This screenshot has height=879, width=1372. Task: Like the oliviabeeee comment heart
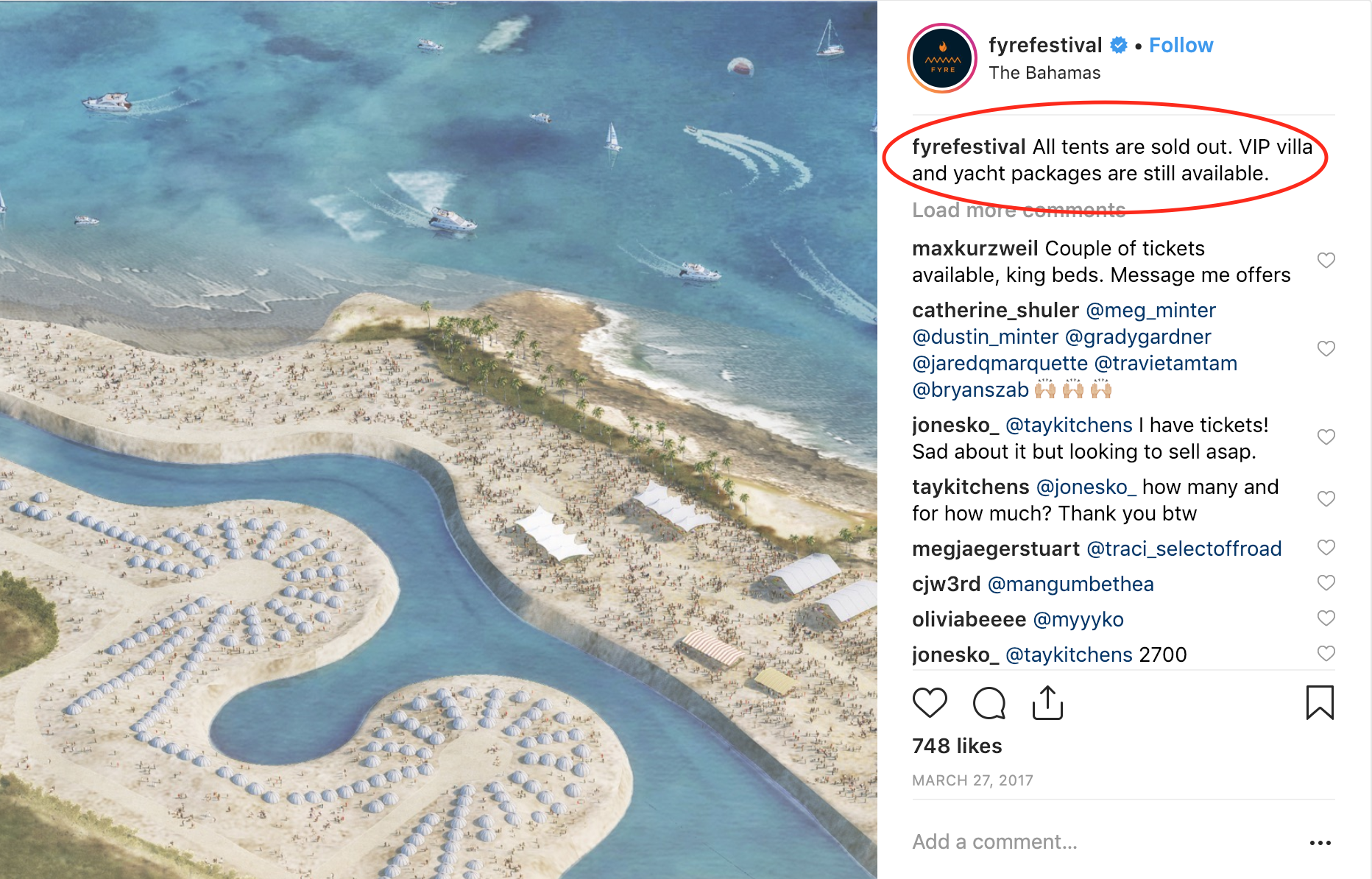point(1326,618)
